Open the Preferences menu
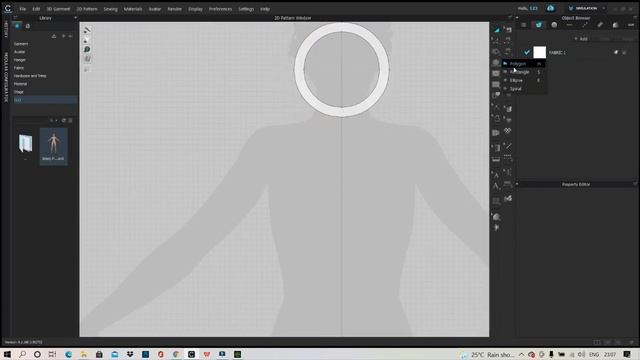This screenshot has height=360, width=640. pos(220,9)
